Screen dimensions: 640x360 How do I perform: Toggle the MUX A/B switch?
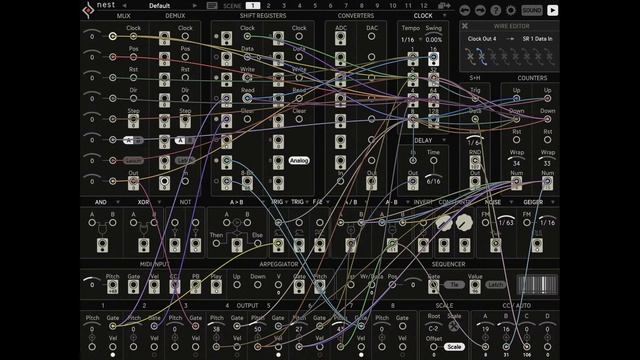(133, 140)
